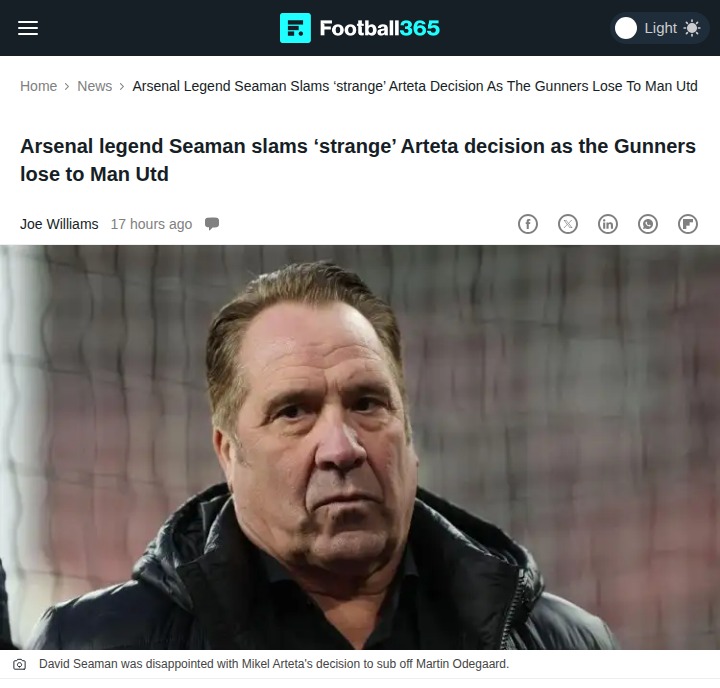Click the main article headline
Screen dimensions: 720x688
click(358, 160)
